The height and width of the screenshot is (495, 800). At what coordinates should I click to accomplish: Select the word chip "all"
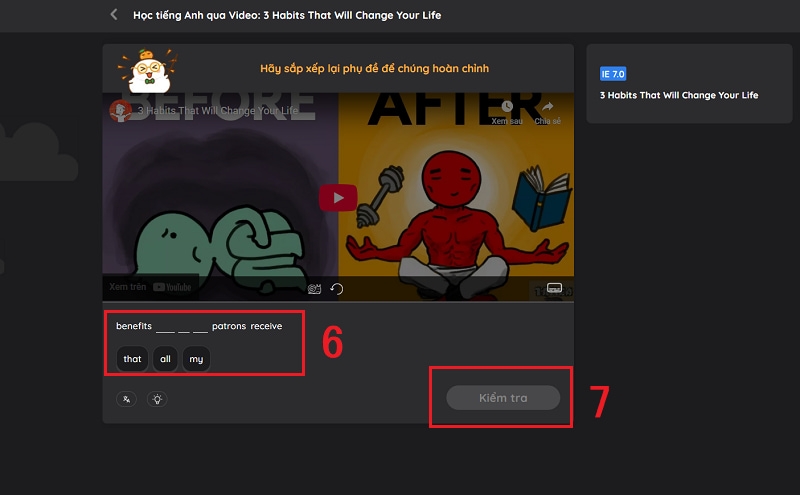pyautogui.click(x=165, y=359)
